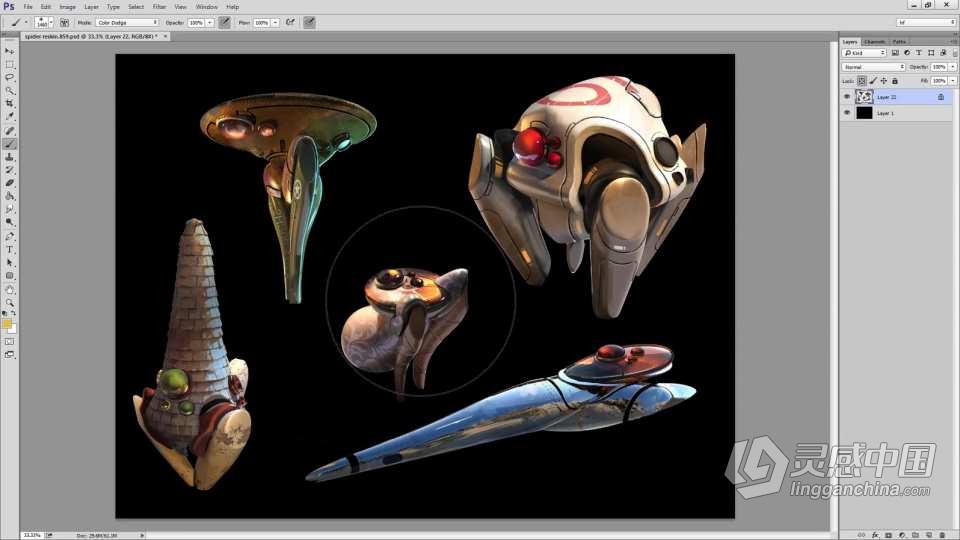Screen dimensions: 960x540
Task: Filter layers by adjustment layers
Action: click(x=907, y=53)
